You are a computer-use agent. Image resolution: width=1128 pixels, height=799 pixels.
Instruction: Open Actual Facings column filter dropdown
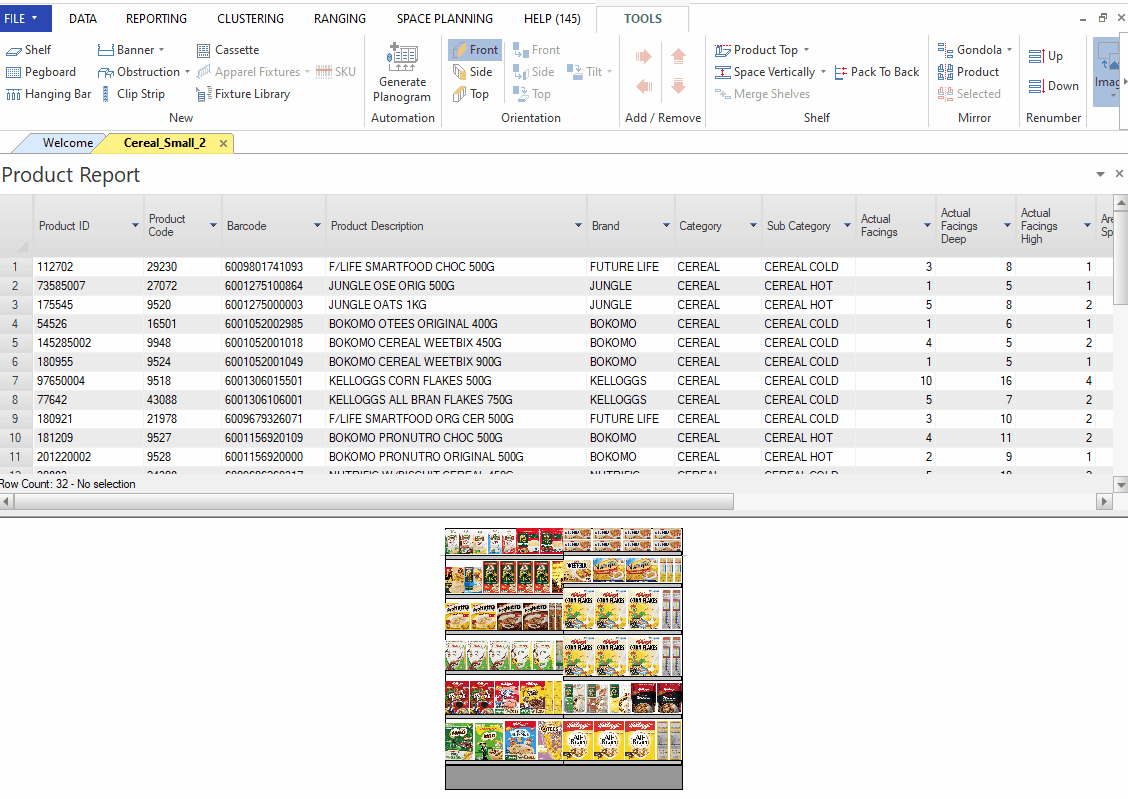coord(927,226)
